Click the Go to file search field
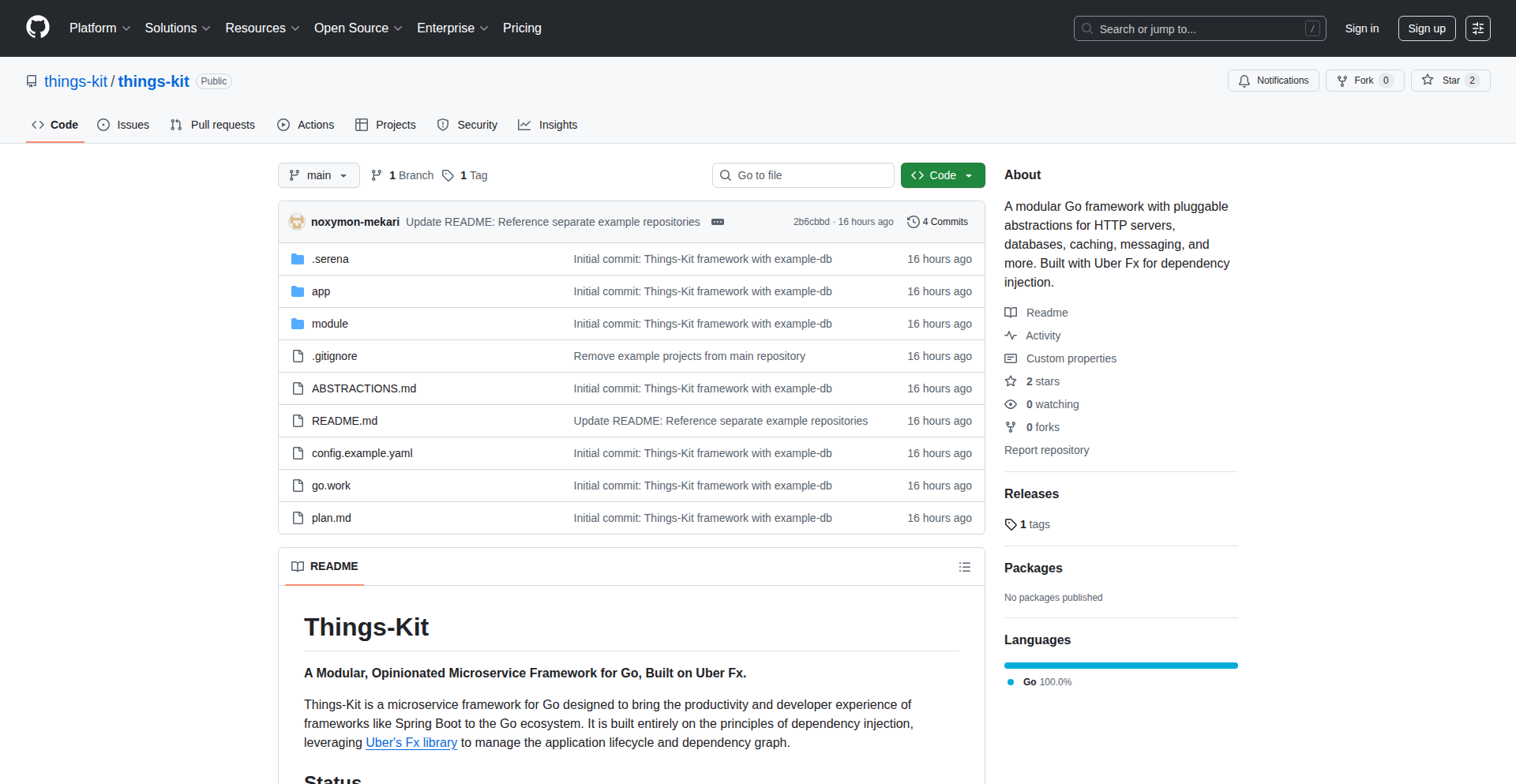This screenshot has height=784, width=1516. coord(803,175)
